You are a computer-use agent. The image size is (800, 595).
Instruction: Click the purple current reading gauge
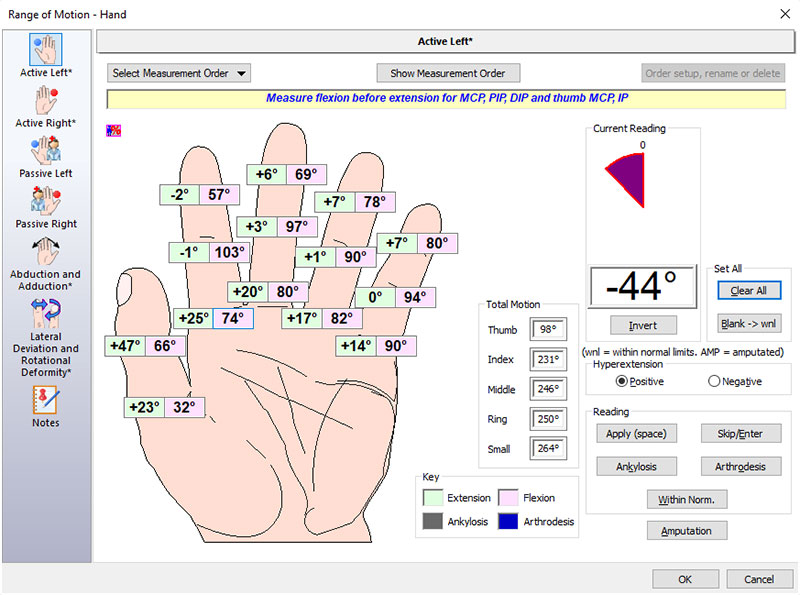point(627,176)
